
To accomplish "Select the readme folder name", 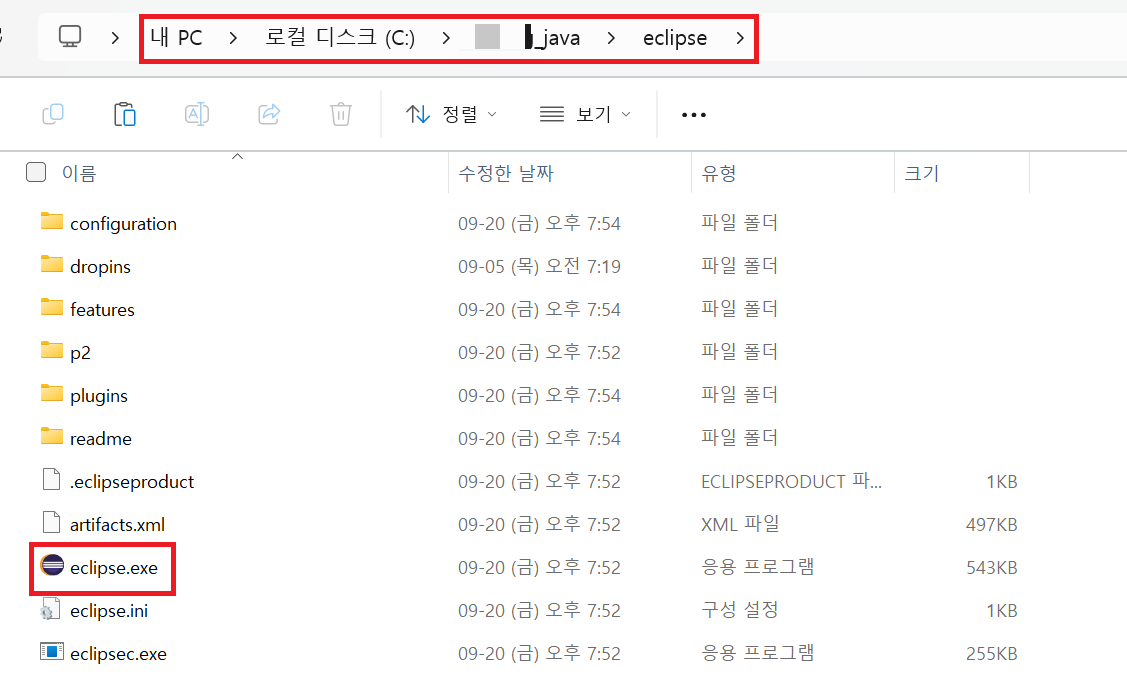I will 101,439.
